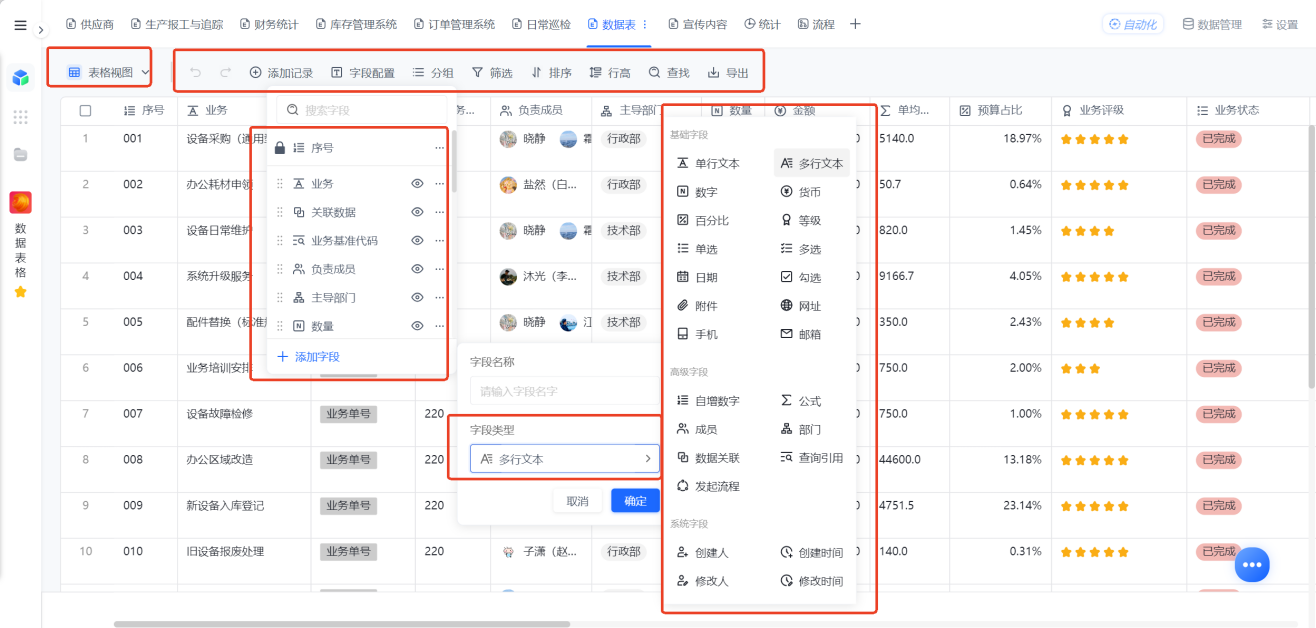1316x628 pixels.
Task: Select the 多选 field type
Action: 801,249
